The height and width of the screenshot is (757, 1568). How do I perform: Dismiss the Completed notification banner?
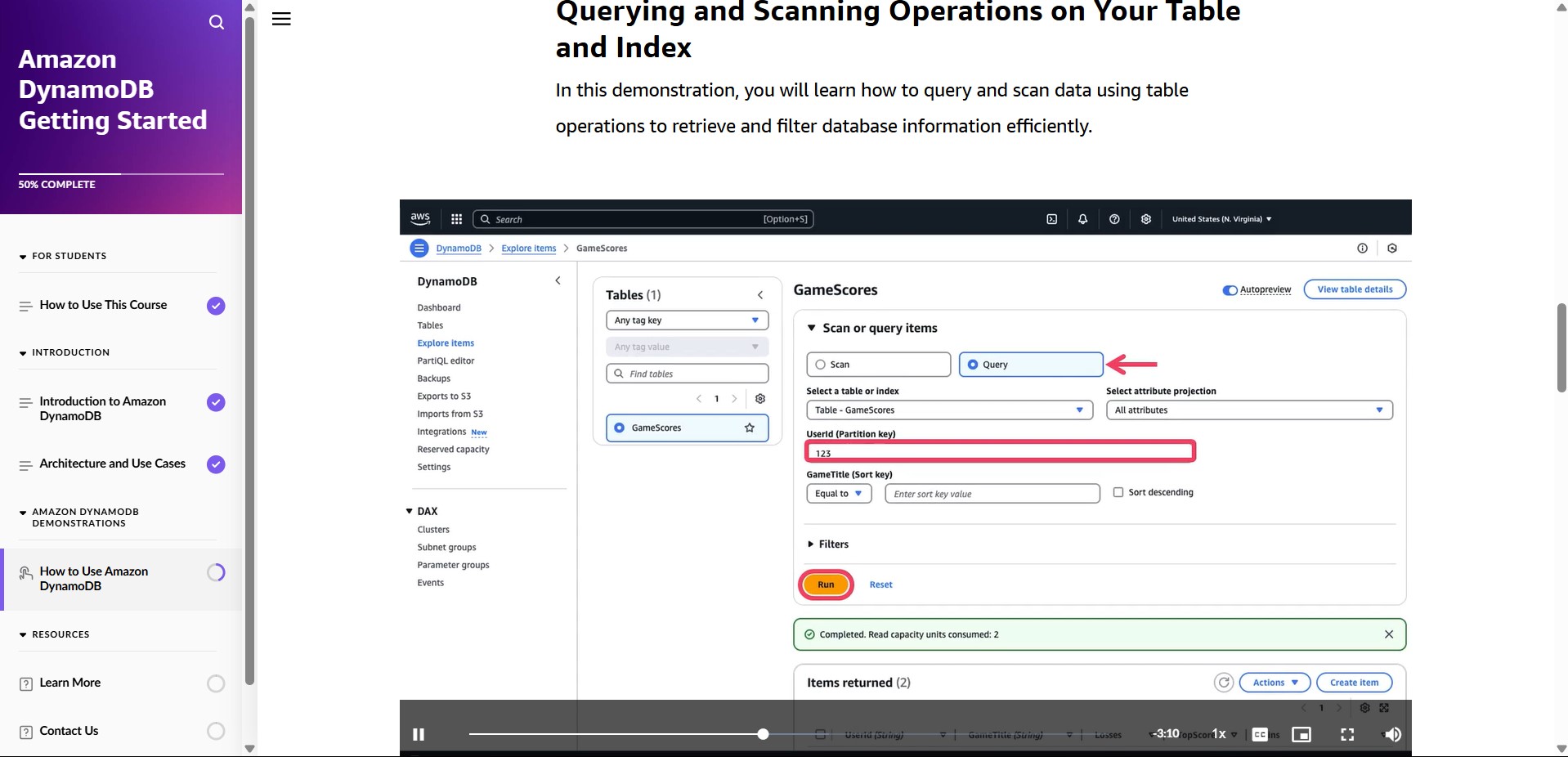click(1388, 634)
